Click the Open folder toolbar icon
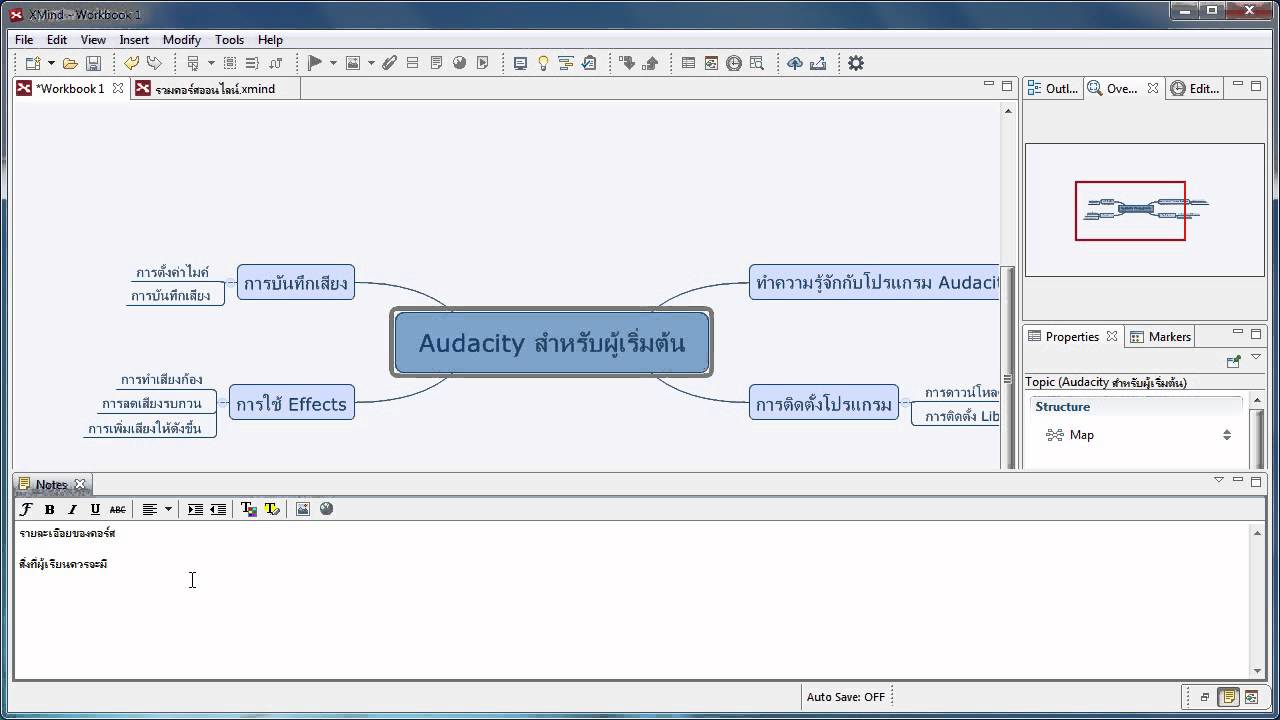This screenshot has height=720, width=1280. pos(70,63)
